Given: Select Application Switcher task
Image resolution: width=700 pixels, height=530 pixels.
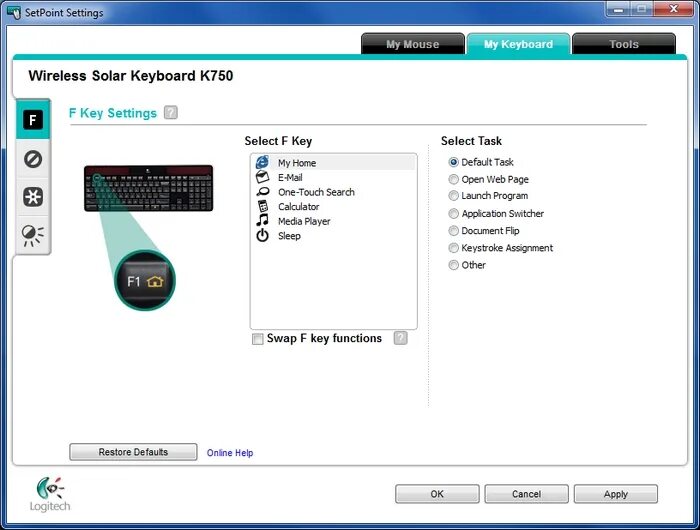Looking at the screenshot, I should (454, 214).
